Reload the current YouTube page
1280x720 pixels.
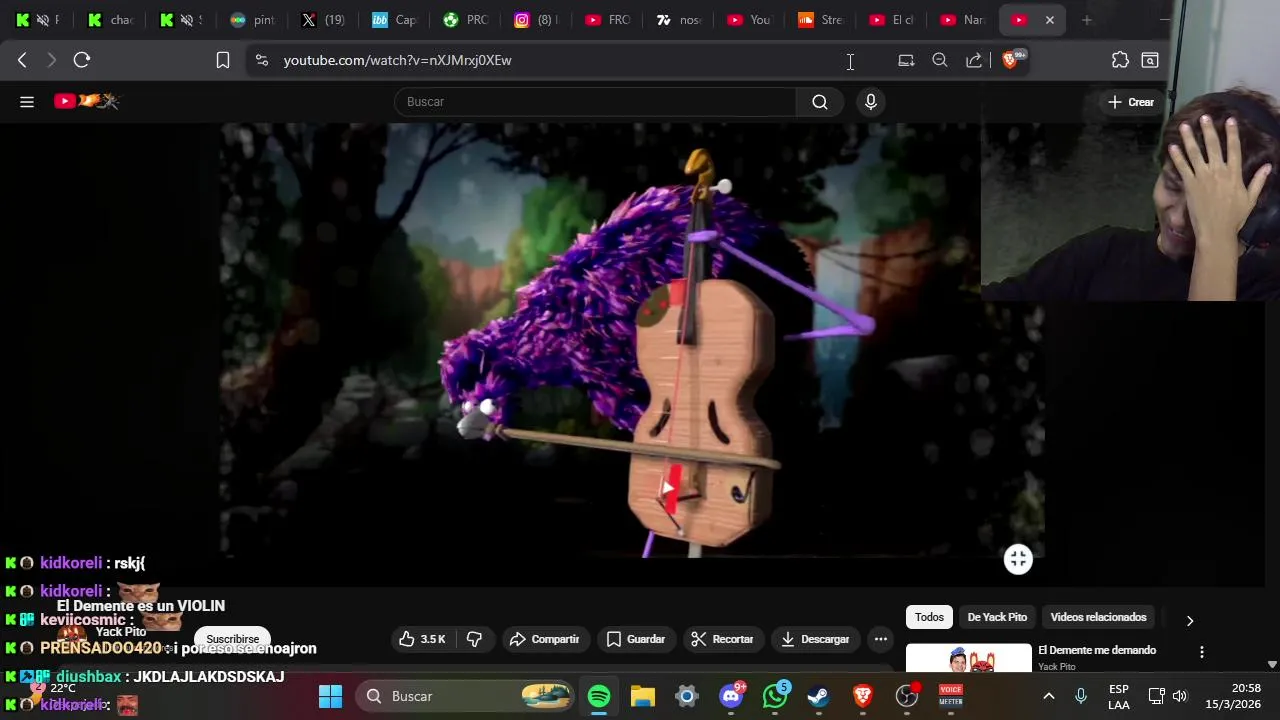tap(82, 60)
